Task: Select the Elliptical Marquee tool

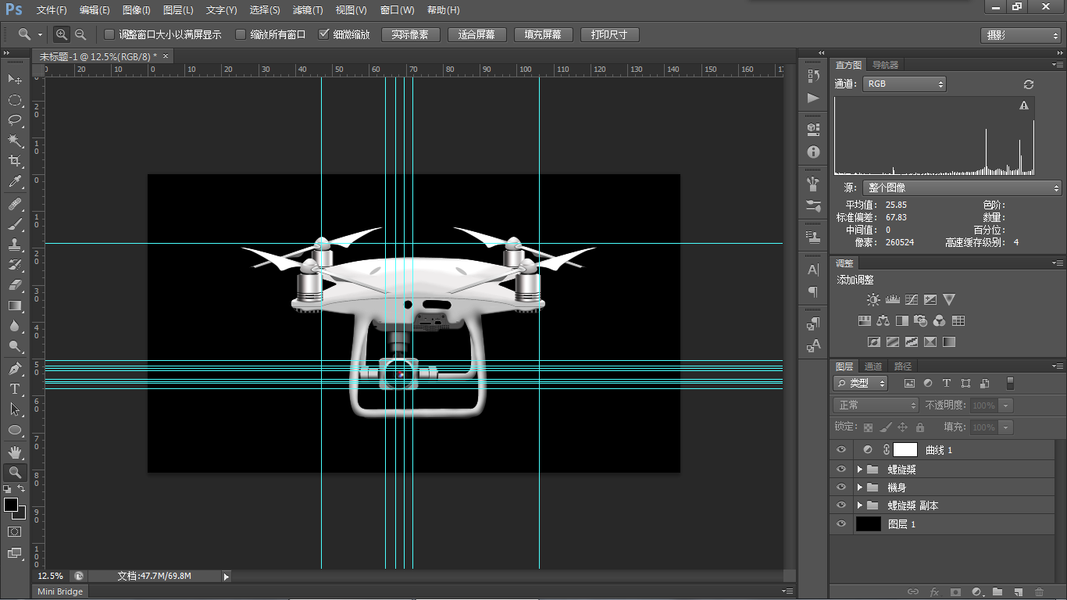Action: point(14,100)
